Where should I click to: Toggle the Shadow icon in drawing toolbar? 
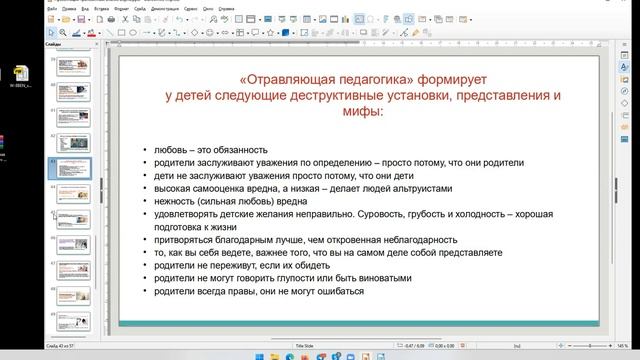tap(363, 33)
